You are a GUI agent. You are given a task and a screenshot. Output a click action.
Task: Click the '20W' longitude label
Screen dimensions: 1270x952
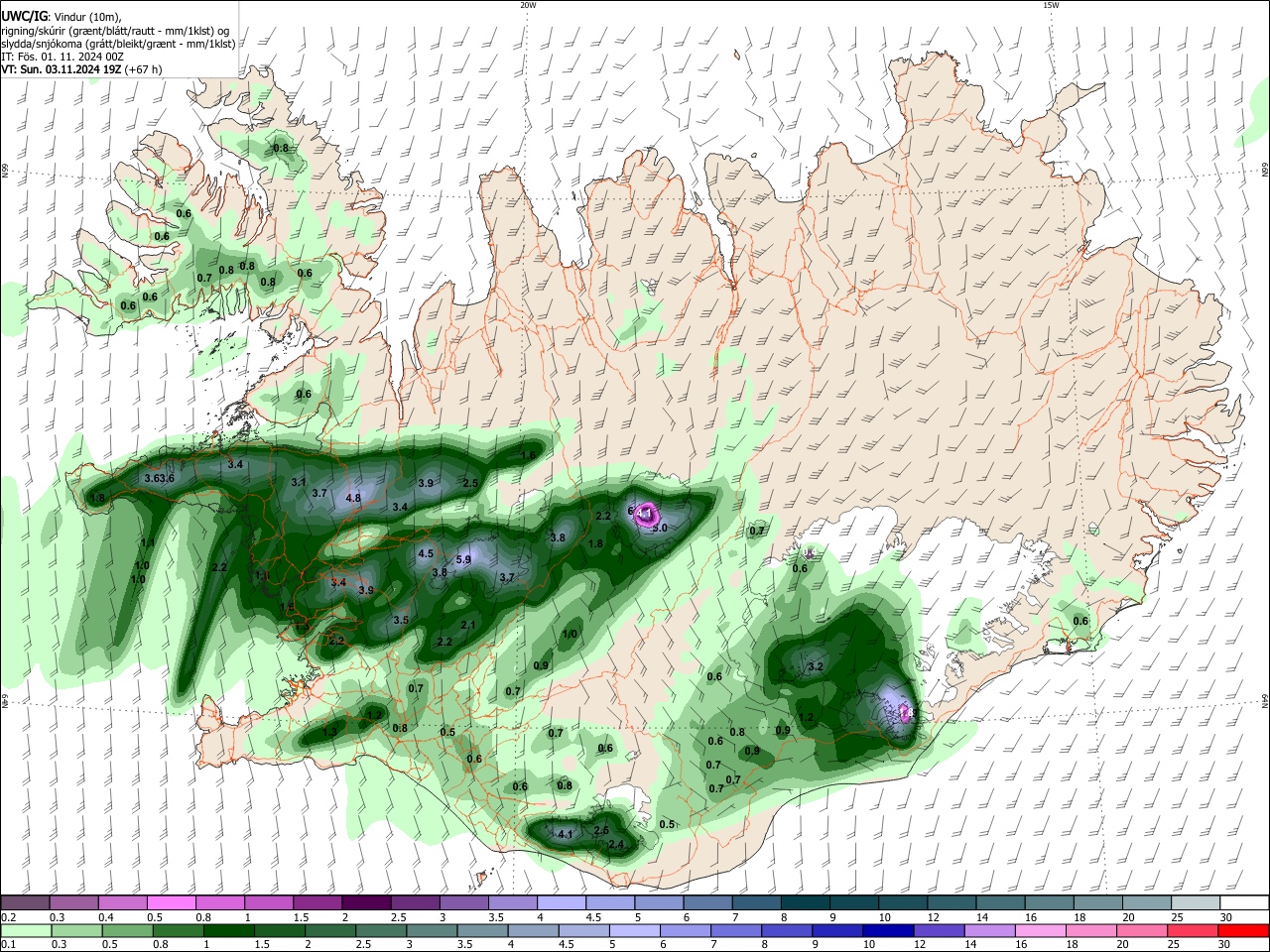click(528, 5)
